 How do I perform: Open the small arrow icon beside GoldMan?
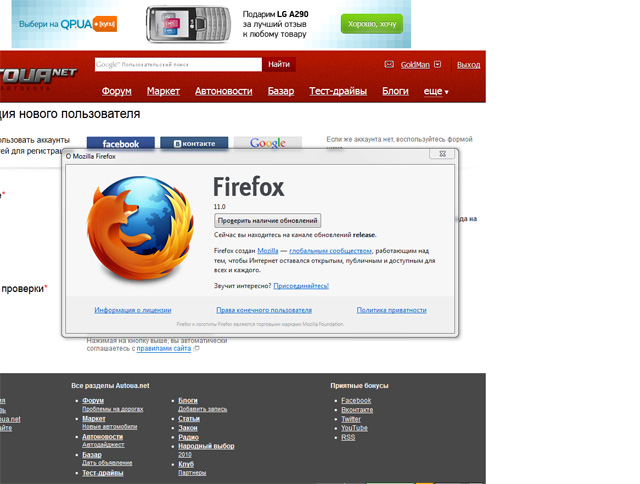point(439,65)
